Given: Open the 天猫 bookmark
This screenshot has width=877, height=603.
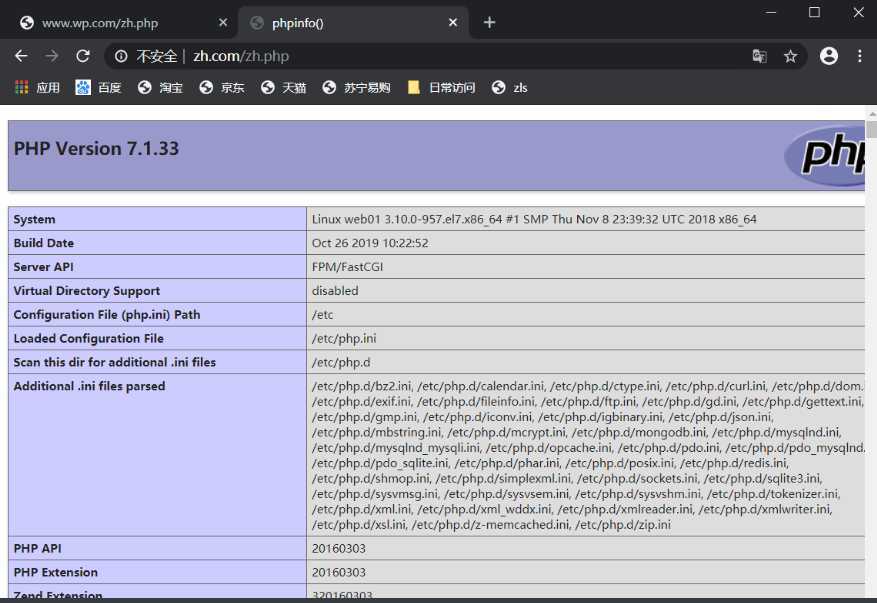Looking at the screenshot, I should tap(283, 87).
